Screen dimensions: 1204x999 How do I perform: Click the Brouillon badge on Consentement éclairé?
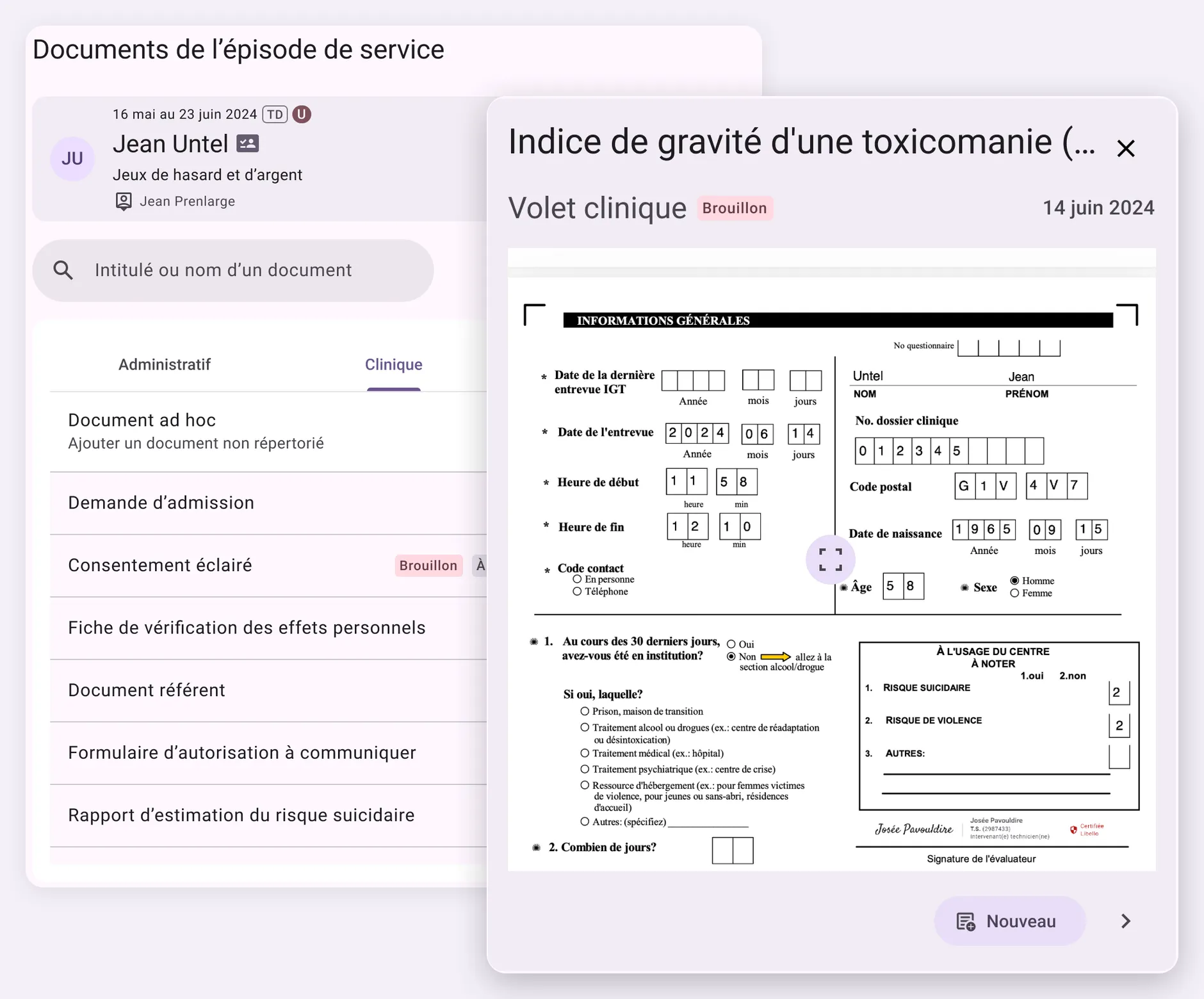pos(428,565)
